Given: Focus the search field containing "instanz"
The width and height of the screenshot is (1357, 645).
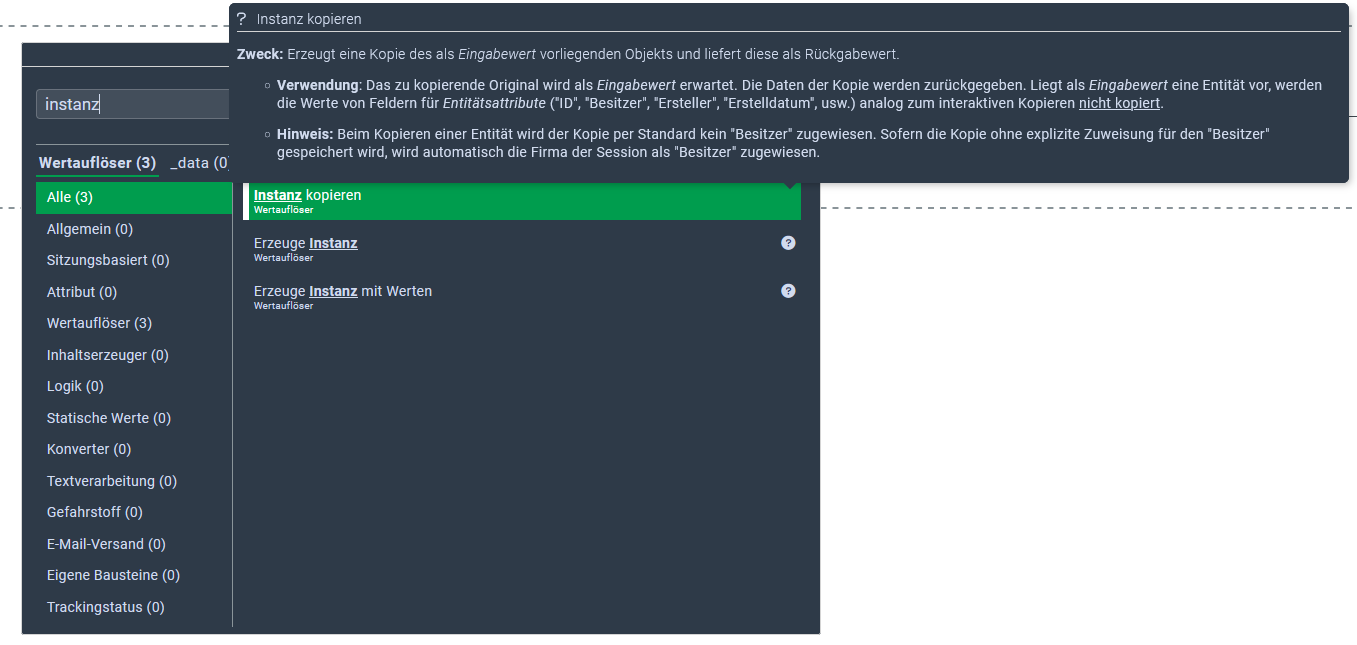Looking at the screenshot, I should (134, 104).
